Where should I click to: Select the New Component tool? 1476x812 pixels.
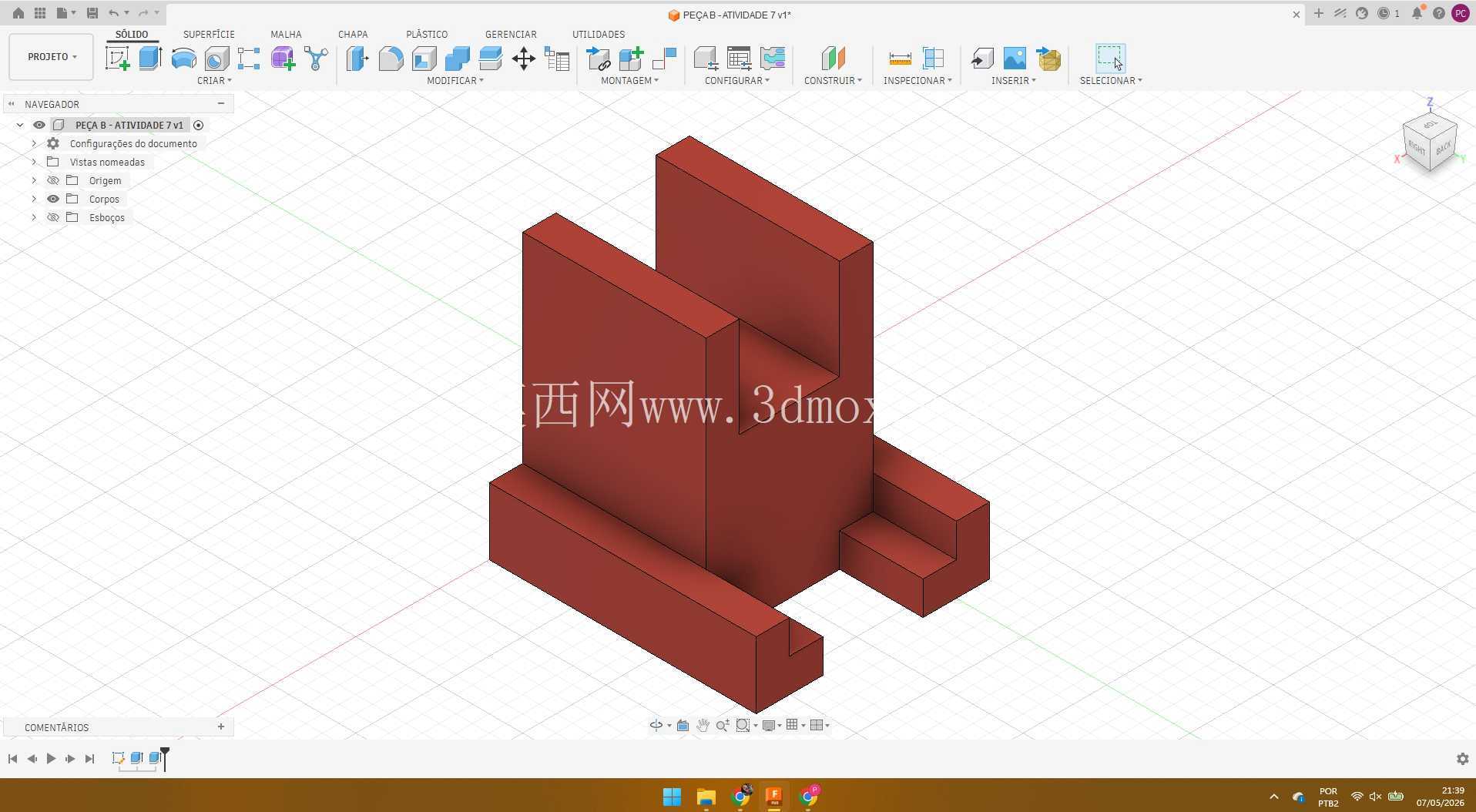point(631,59)
